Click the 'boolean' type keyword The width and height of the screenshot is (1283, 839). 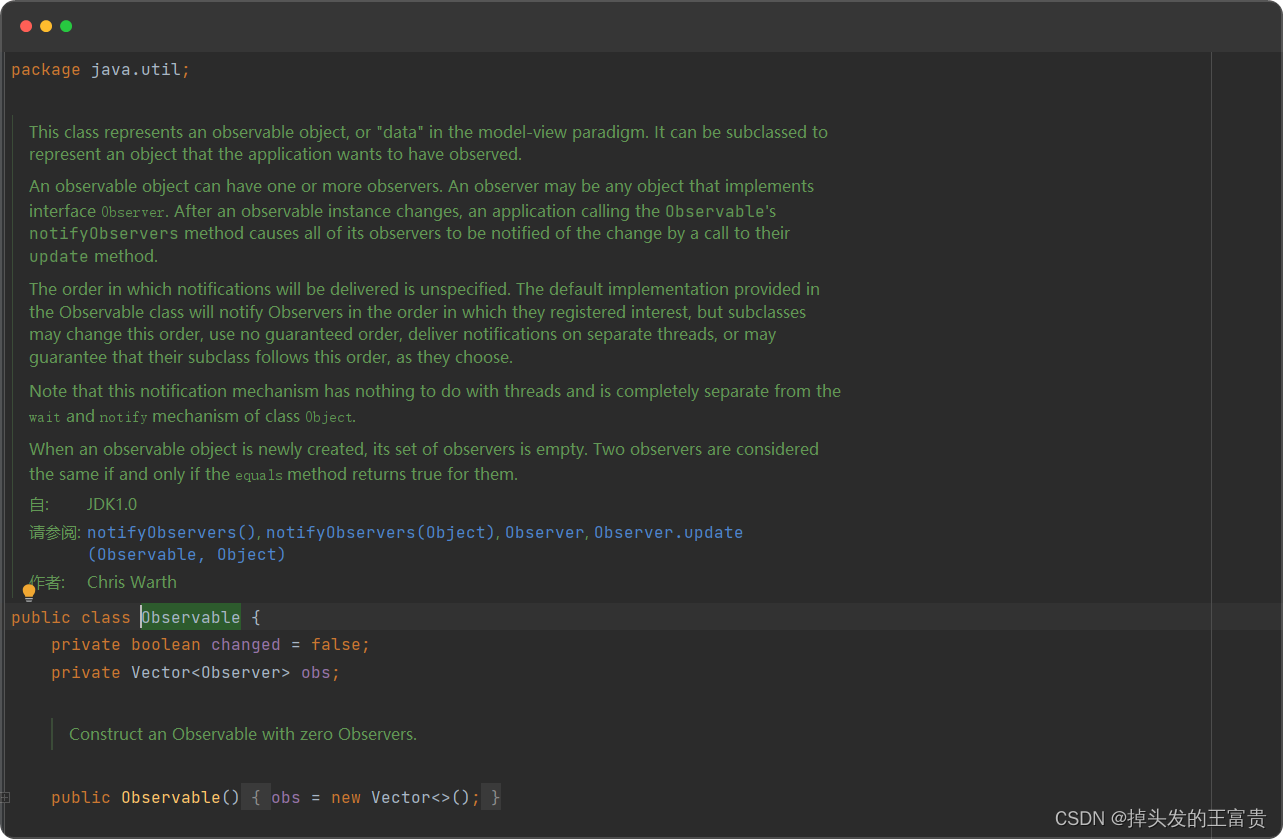click(166, 645)
